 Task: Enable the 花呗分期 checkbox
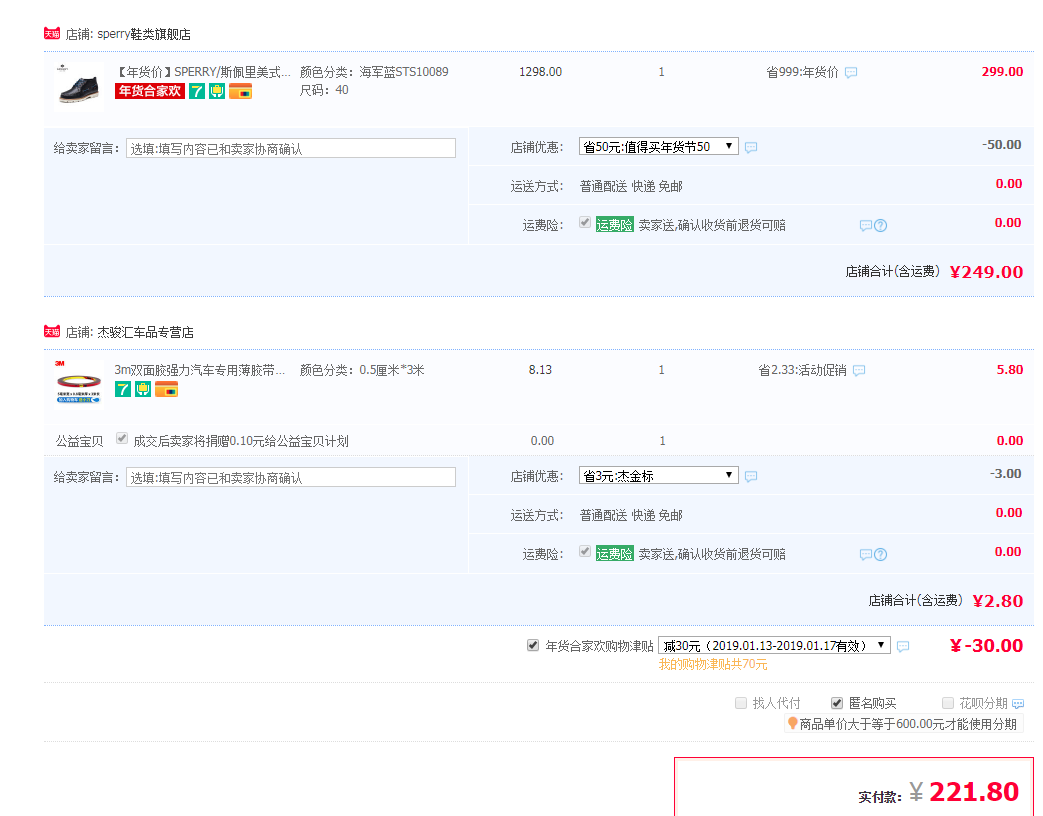pos(948,703)
